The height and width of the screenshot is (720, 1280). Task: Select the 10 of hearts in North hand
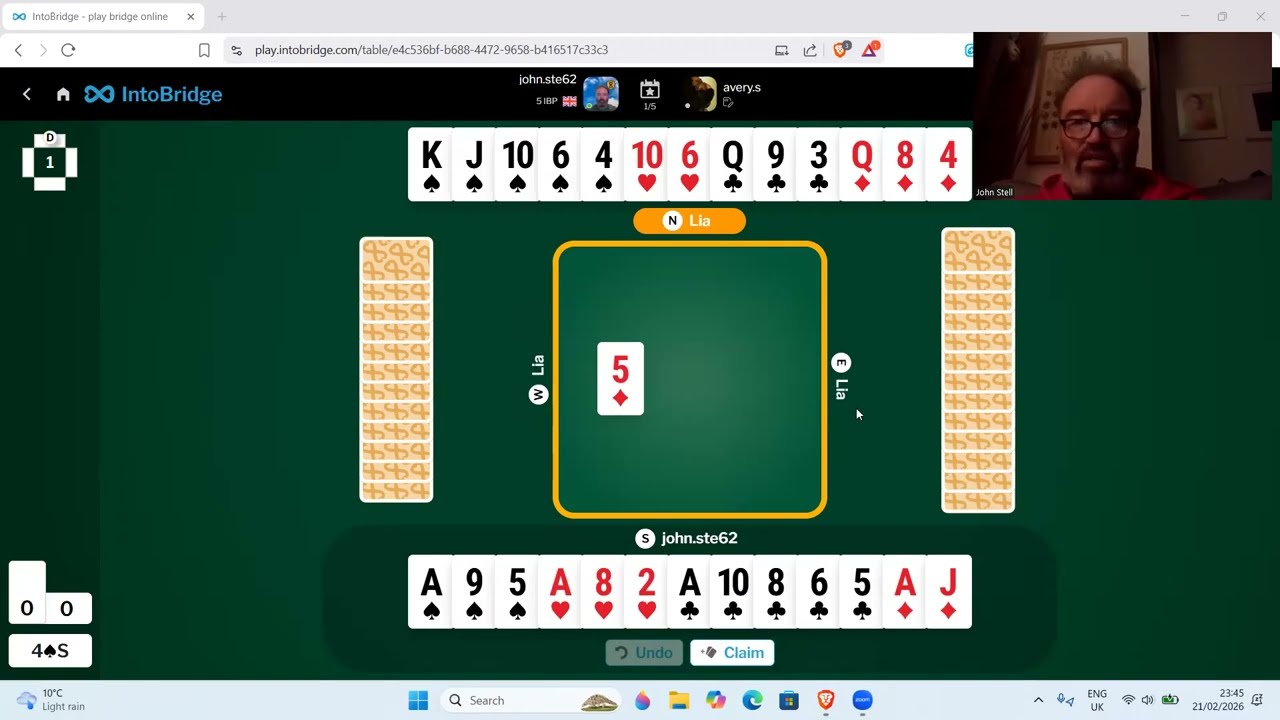point(646,164)
